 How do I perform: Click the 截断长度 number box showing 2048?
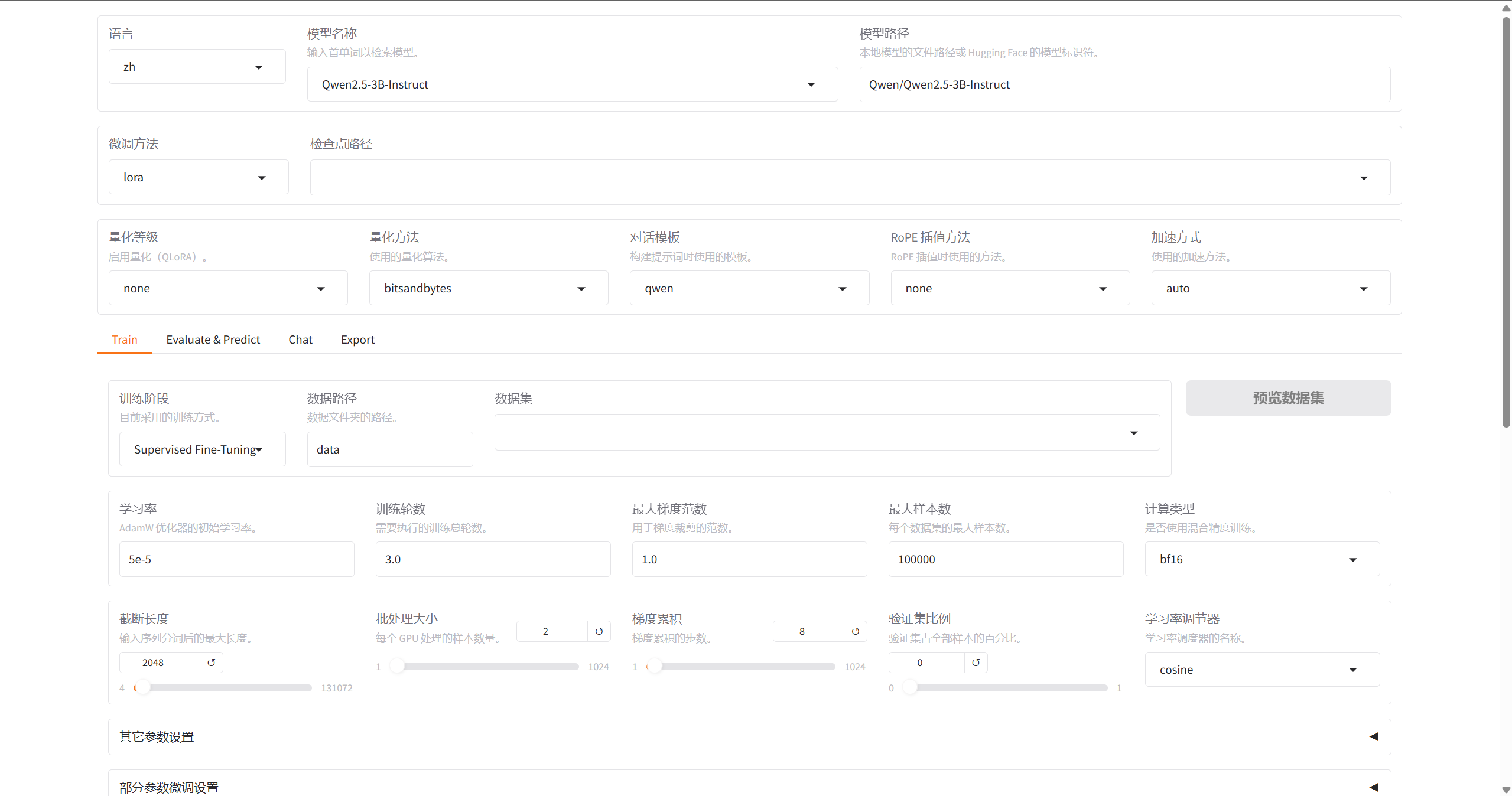pos(160,663)
